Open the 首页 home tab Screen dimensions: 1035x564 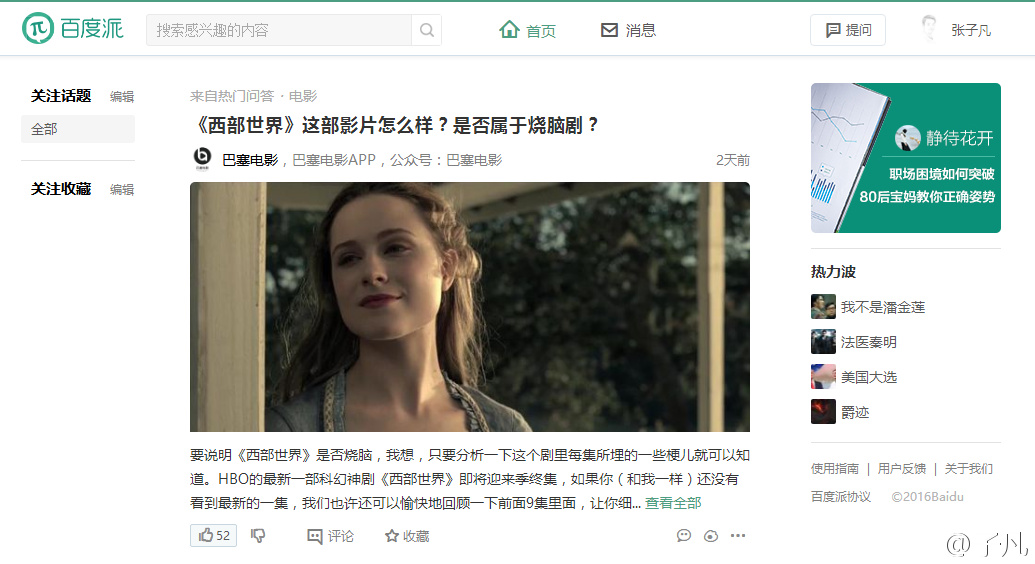(527, 30)
